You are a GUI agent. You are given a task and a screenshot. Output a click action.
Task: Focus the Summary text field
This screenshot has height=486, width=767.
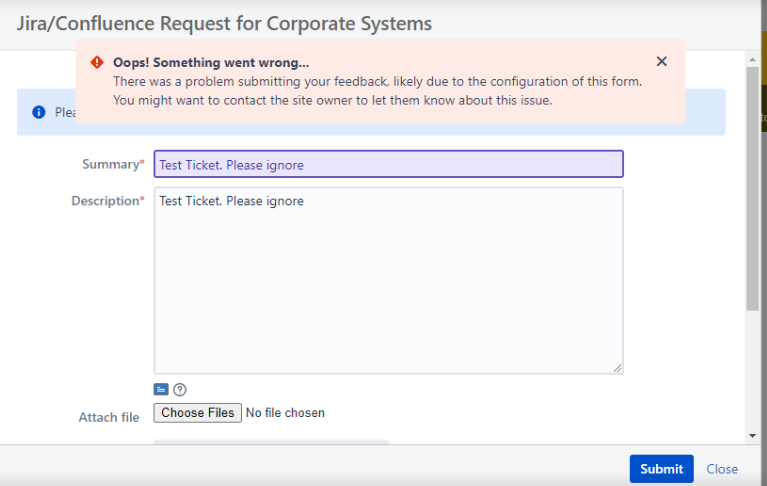388,164
